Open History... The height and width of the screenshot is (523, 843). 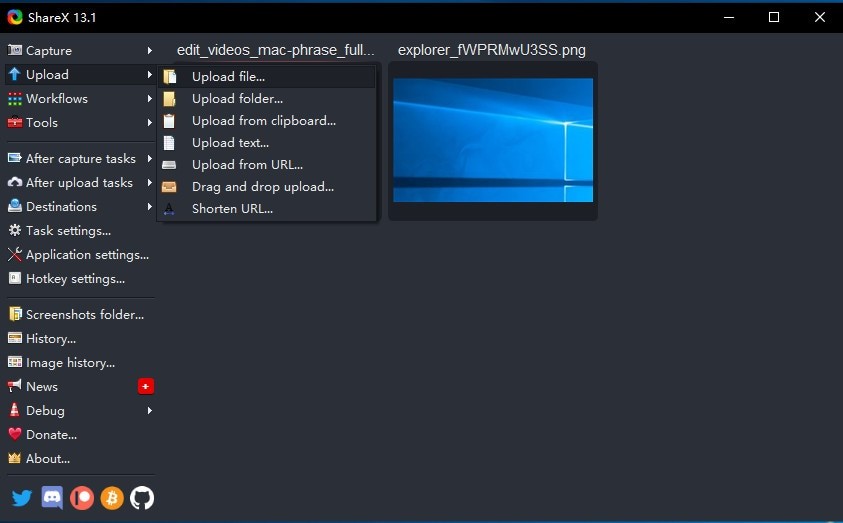(x=51, y=339)
